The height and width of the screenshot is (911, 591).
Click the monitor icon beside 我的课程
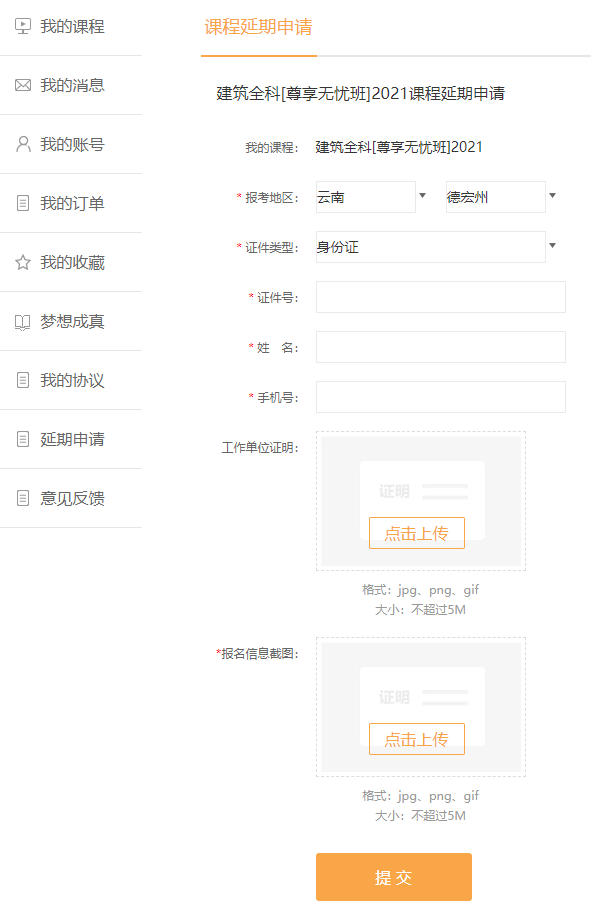23,26
